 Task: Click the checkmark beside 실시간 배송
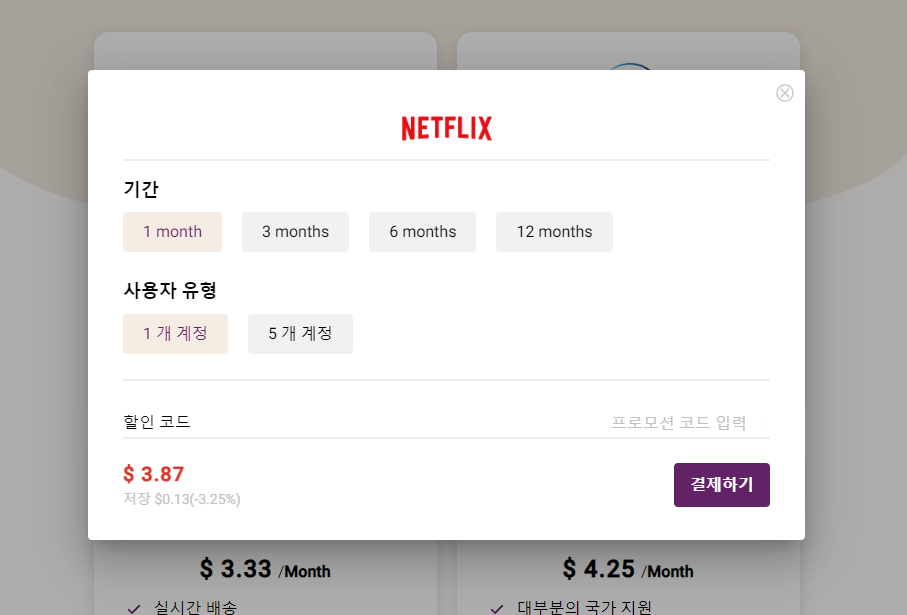click(134, 609)
